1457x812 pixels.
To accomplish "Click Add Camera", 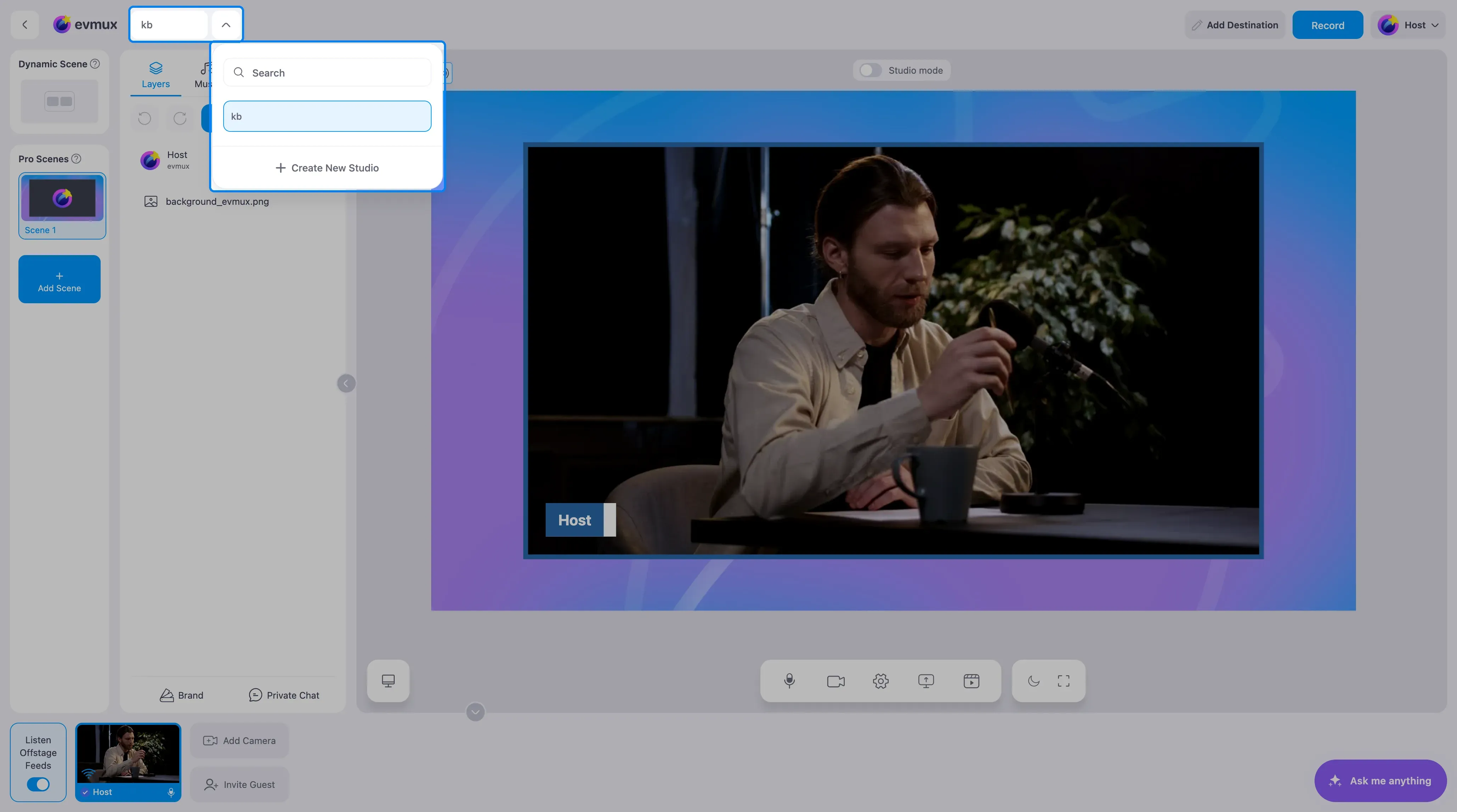I will [x=239, y=741].
